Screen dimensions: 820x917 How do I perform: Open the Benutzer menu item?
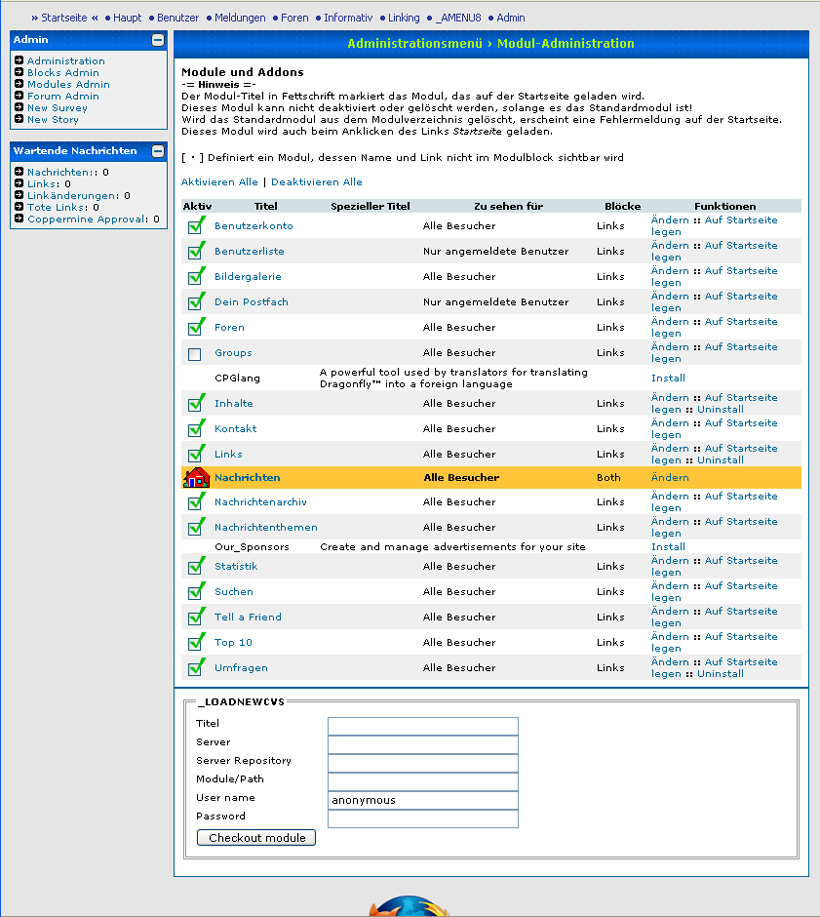coord(178,18)
